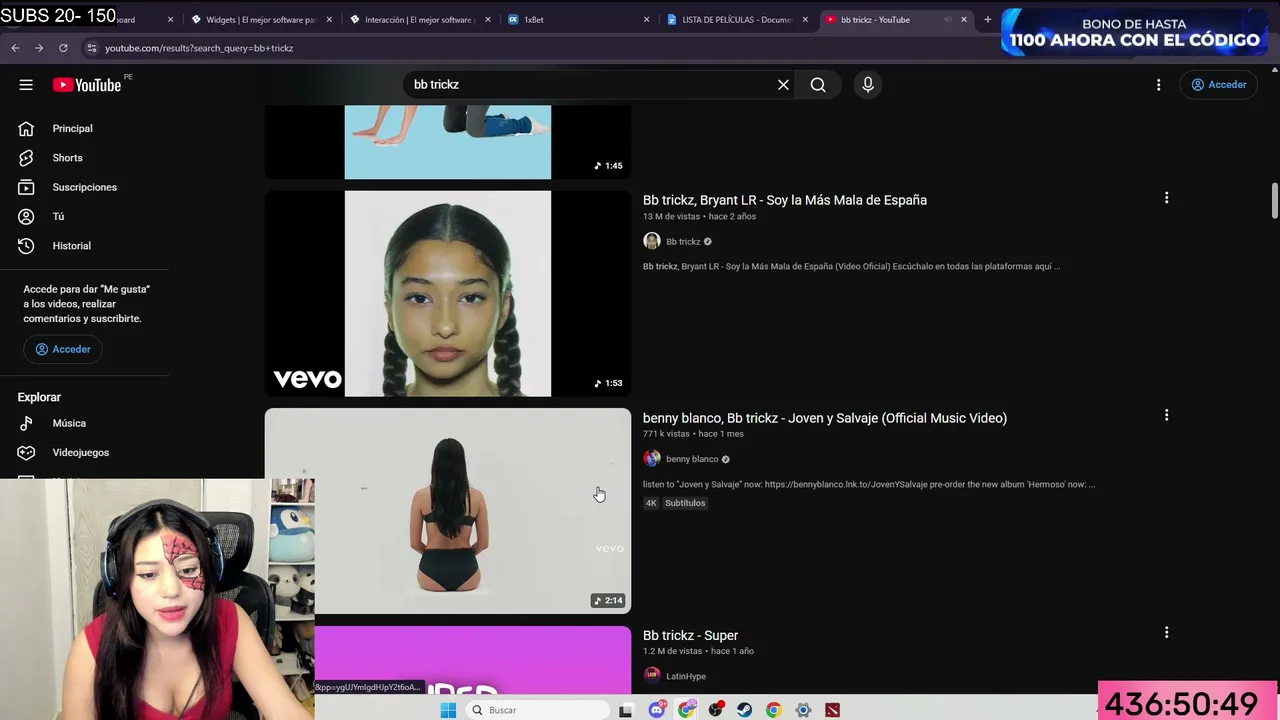Open the Windows Start menu
Viewport: 1280px width, 720px height.
[x=448, y=710]
